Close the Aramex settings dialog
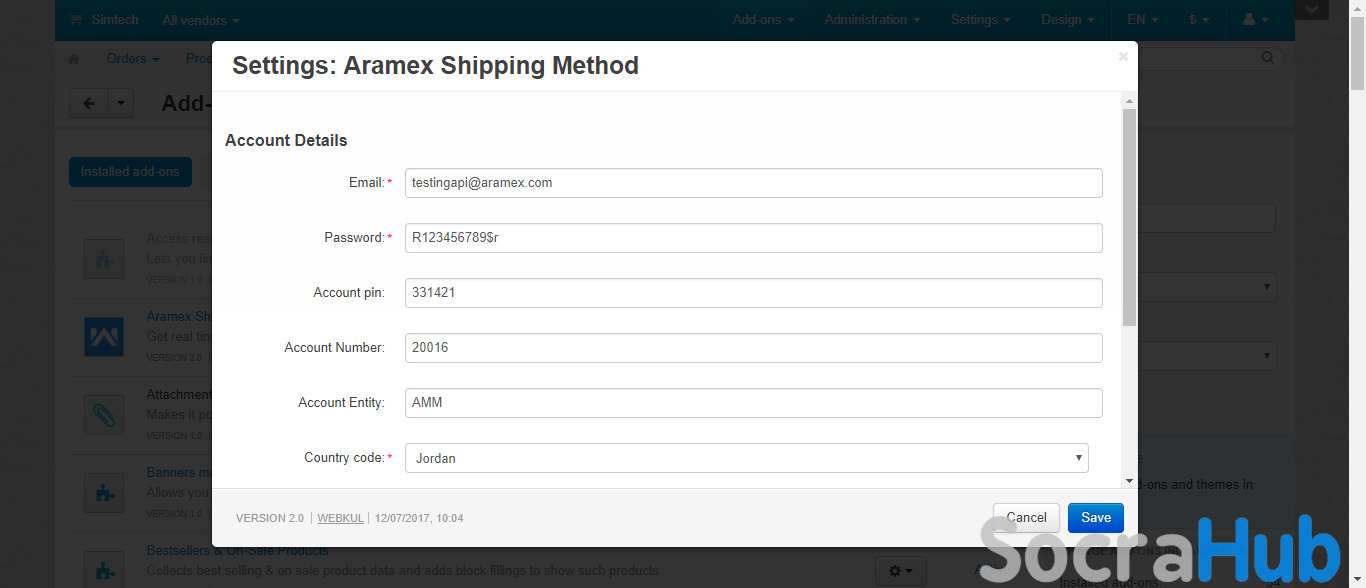The image size is (1366, 588). pos(1123,57)
